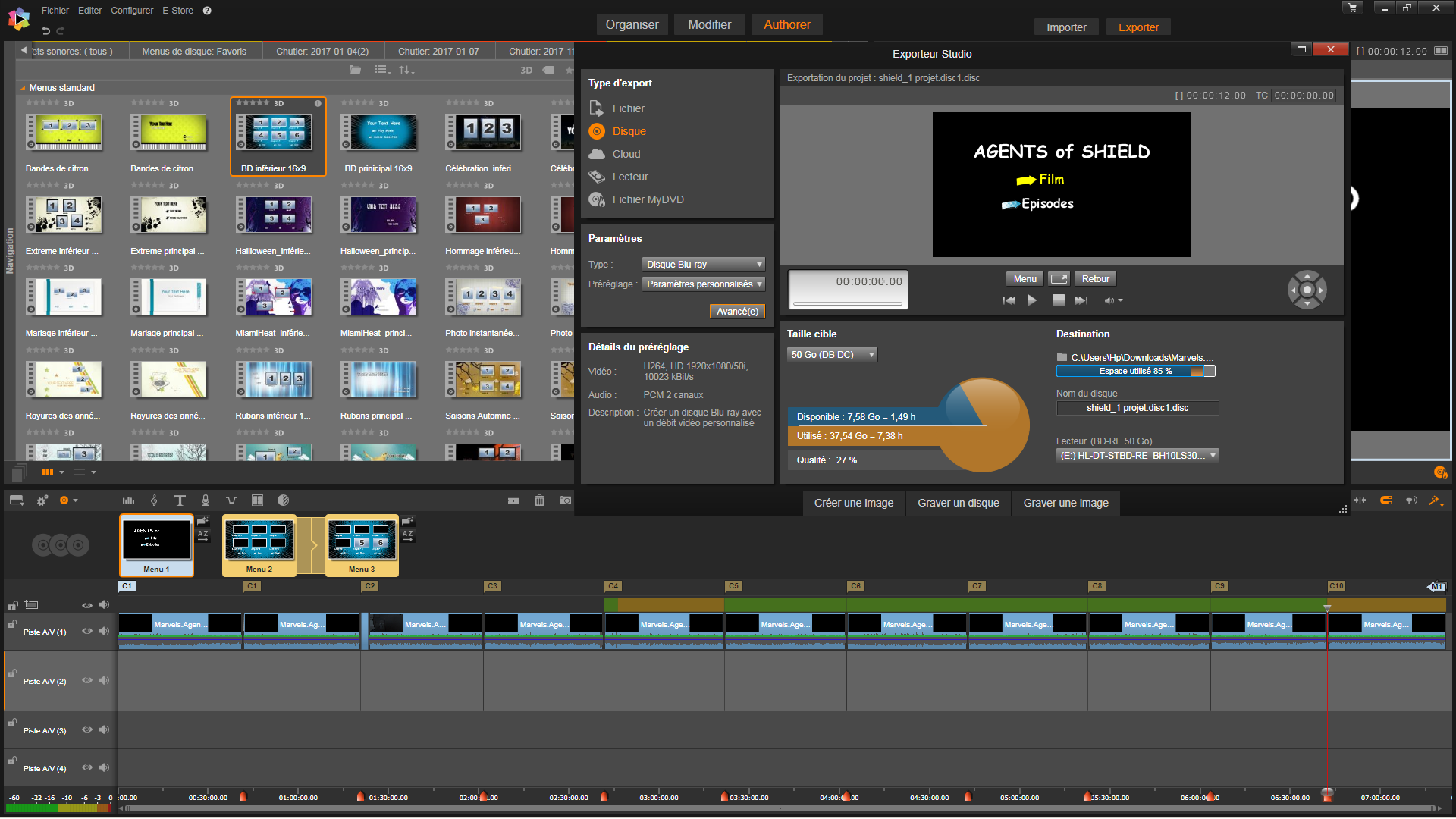Select the Menu 2 thumbnail in menu list
1456x819 pixels.
[259, 545]
